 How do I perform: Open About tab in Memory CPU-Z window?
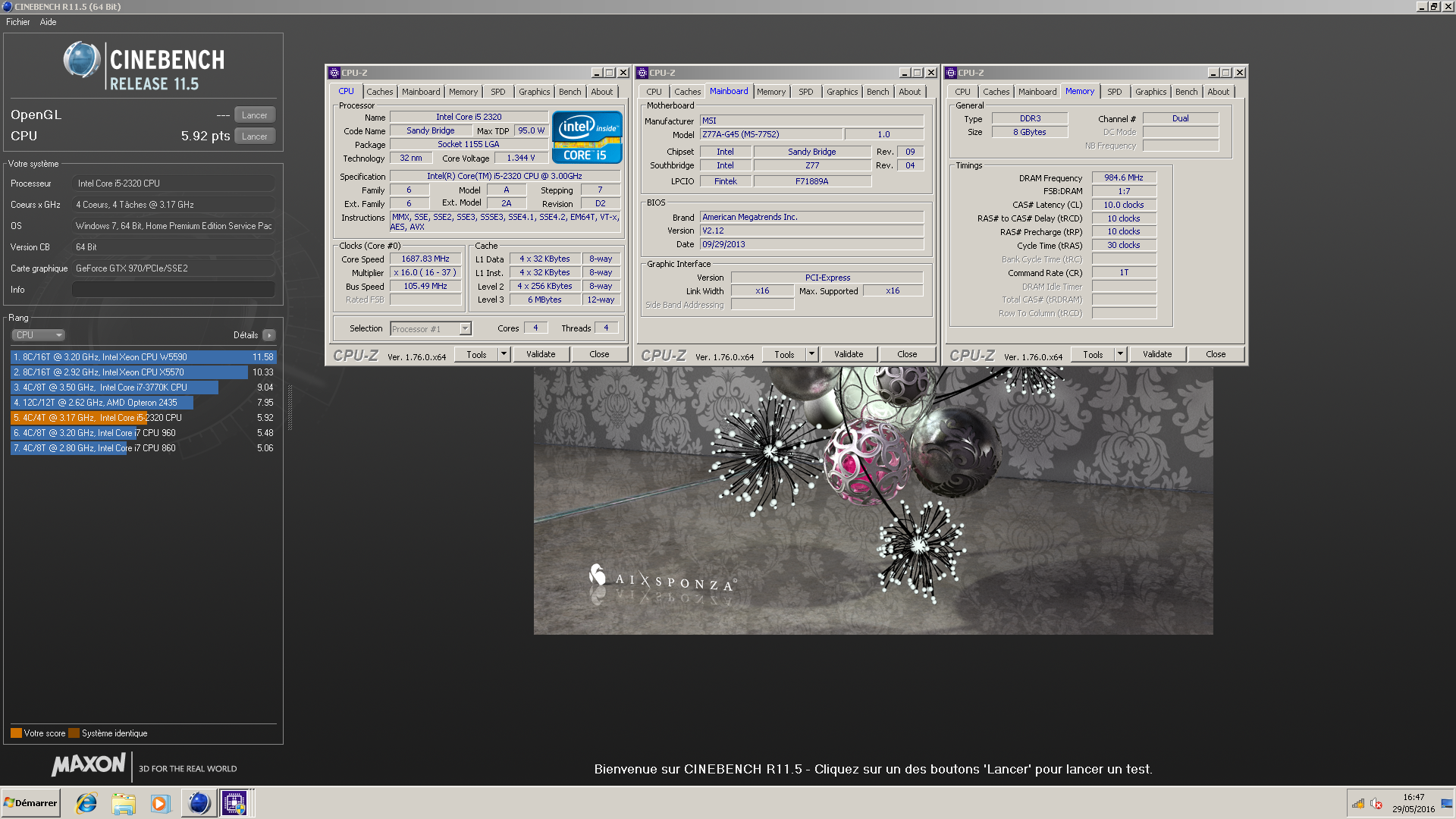(x=1219, y=92)
